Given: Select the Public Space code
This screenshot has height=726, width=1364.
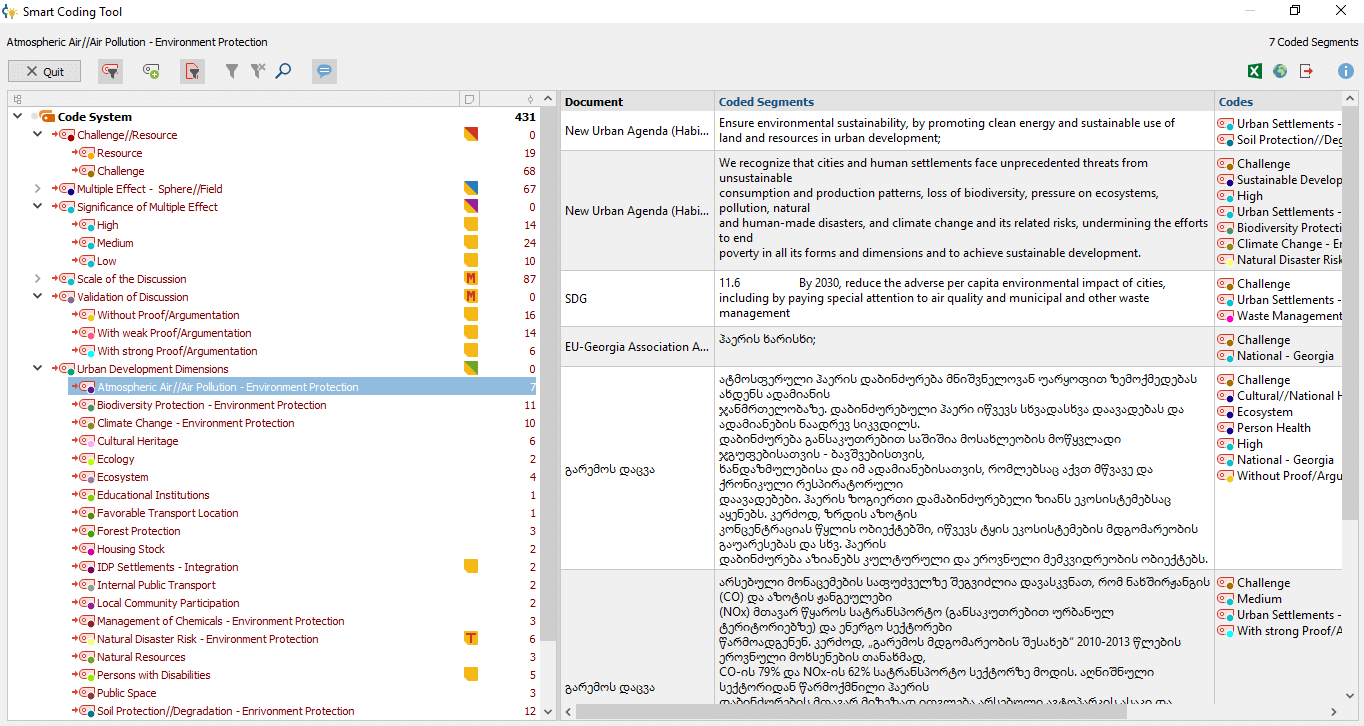Looking at the screenshot, I should coord(127,693).
